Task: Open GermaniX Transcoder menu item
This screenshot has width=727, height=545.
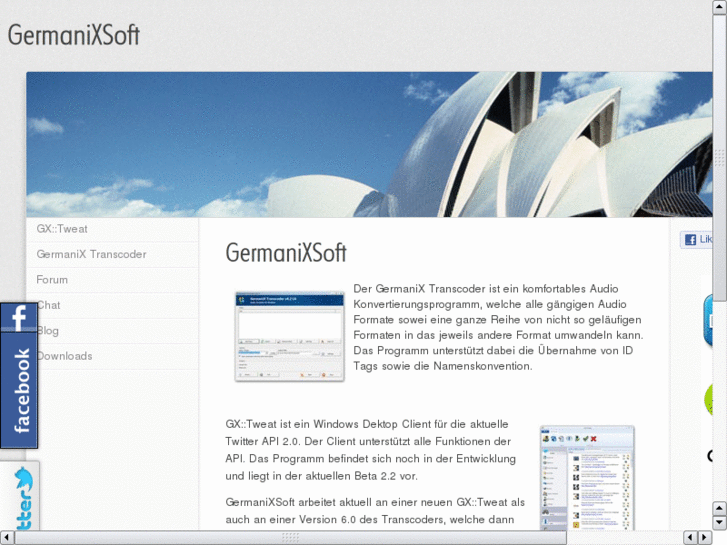Action: coord(91,254)
